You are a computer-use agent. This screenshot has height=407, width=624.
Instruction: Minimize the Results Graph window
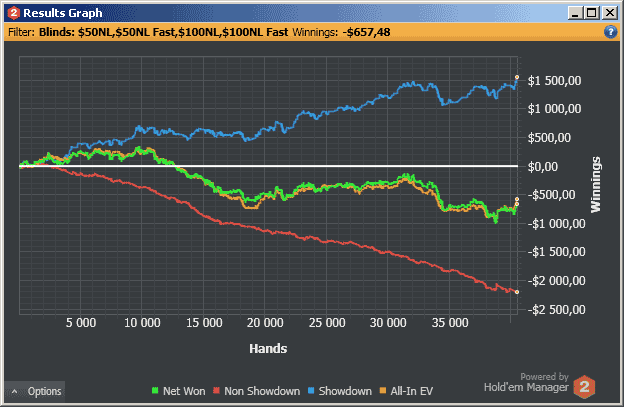point(575,13)
